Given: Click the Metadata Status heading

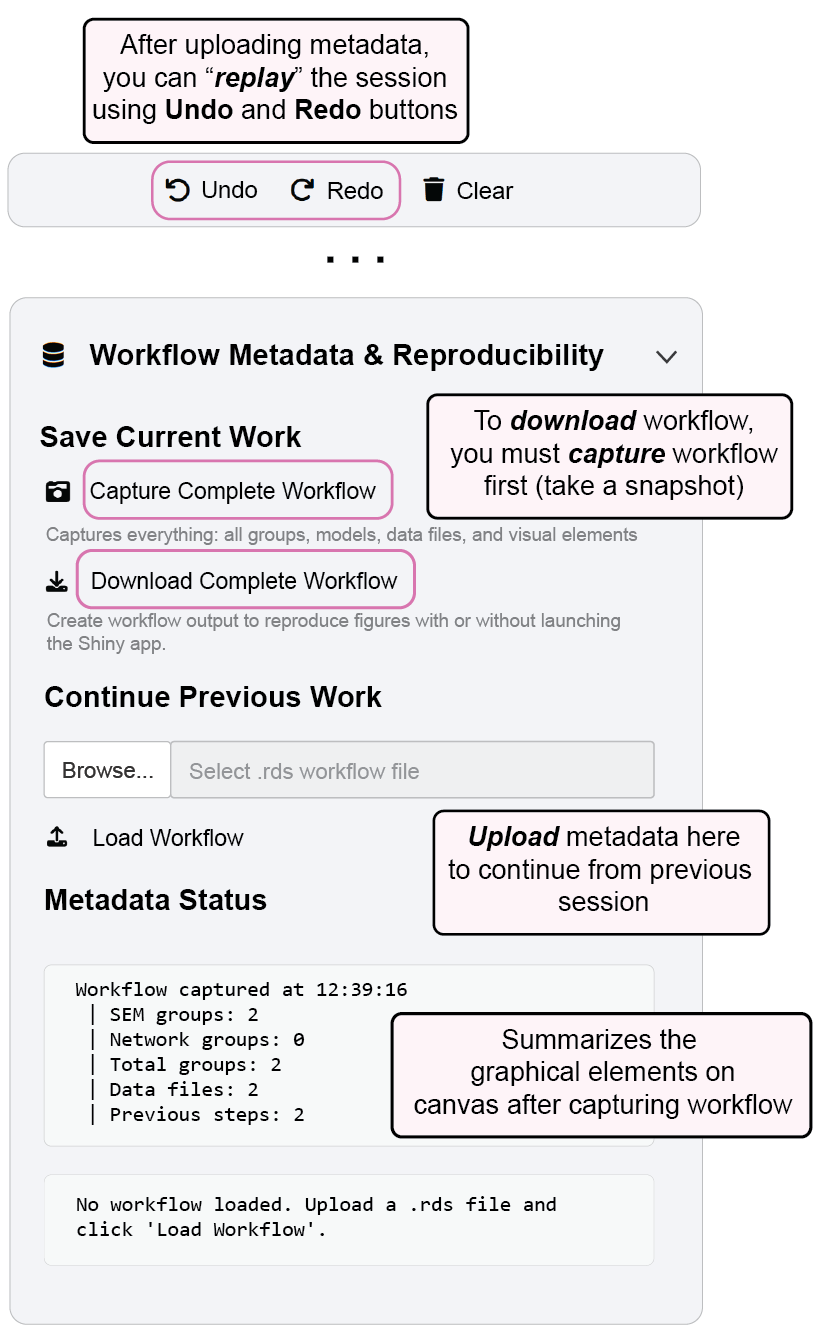Looking at the screenshot, I should point(155,900).
